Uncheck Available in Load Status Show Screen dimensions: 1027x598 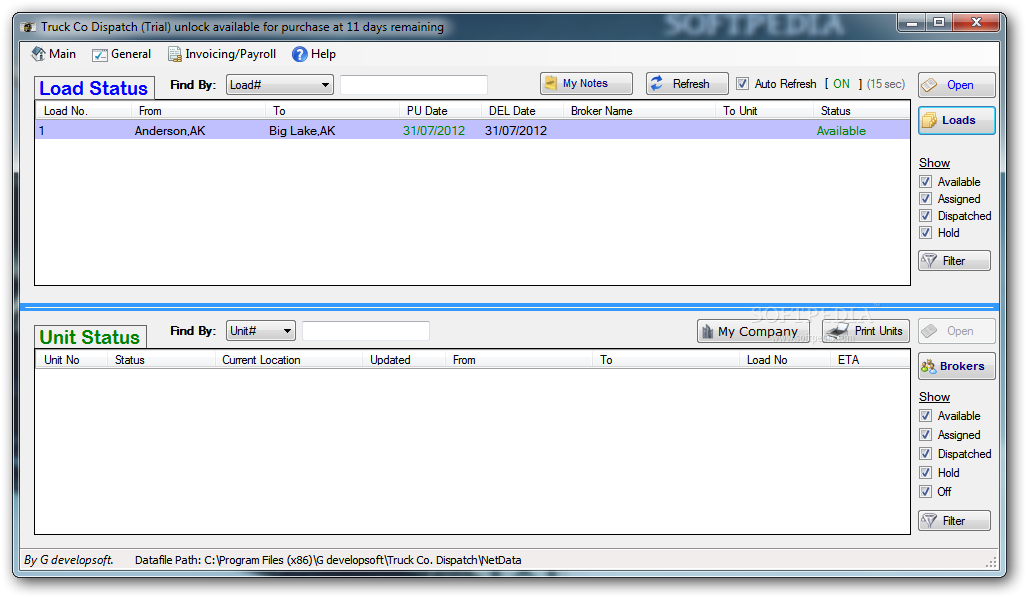925,182
